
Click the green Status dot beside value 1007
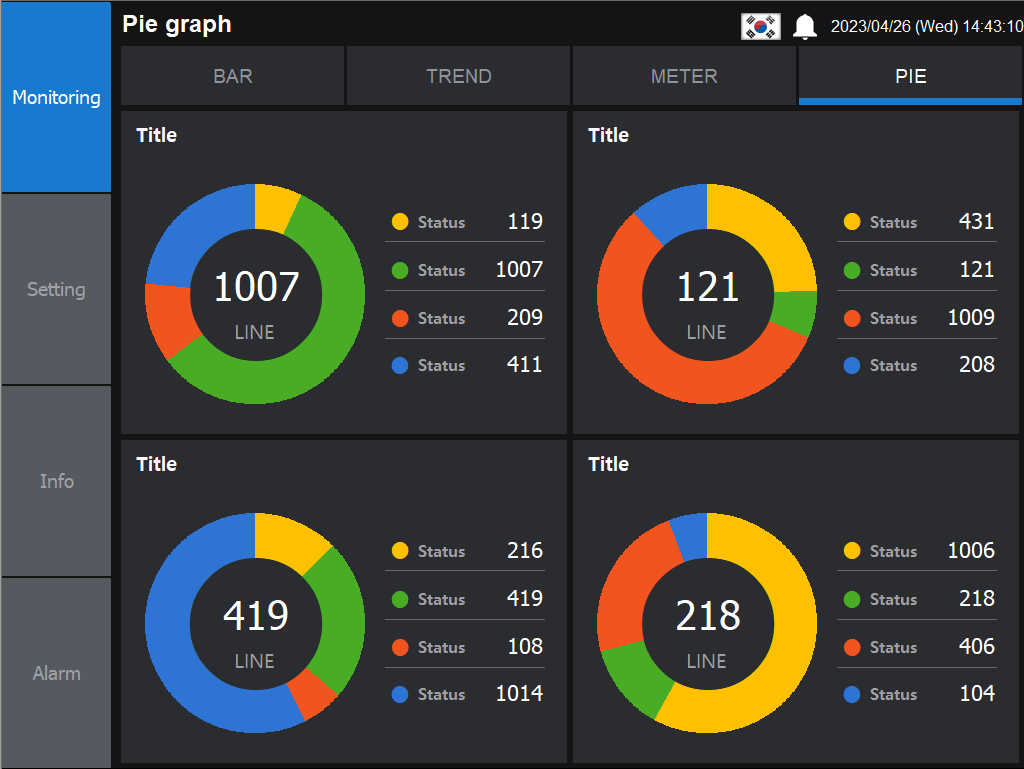point(400,270)
